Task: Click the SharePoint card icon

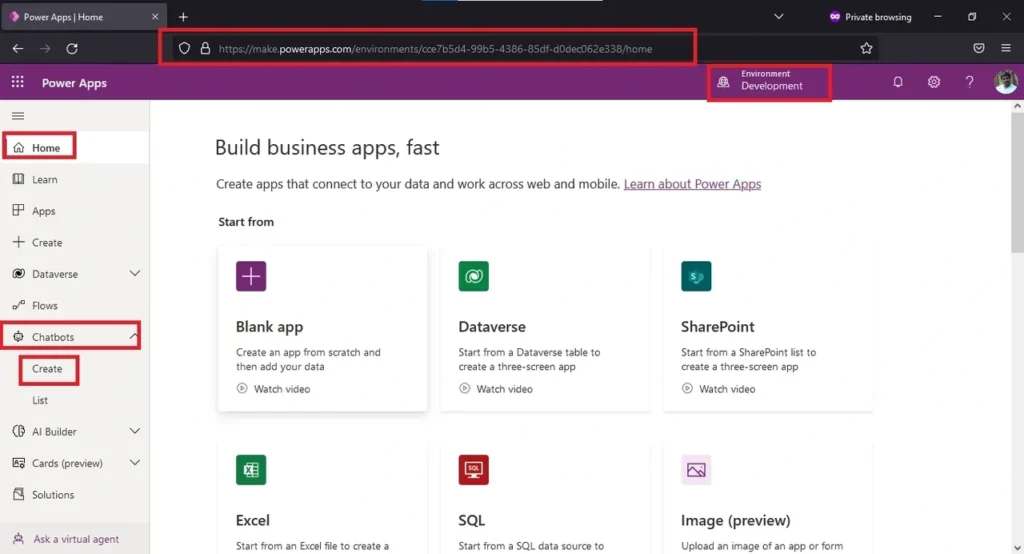Action: tap(696, 276)
